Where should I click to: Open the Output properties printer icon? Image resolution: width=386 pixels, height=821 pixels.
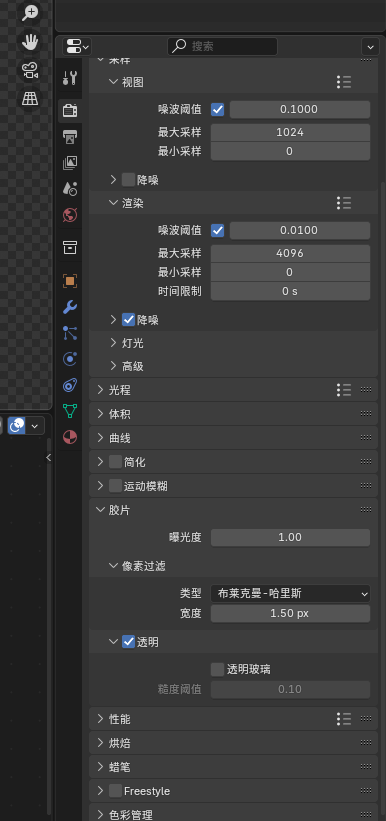coord(70,137)
